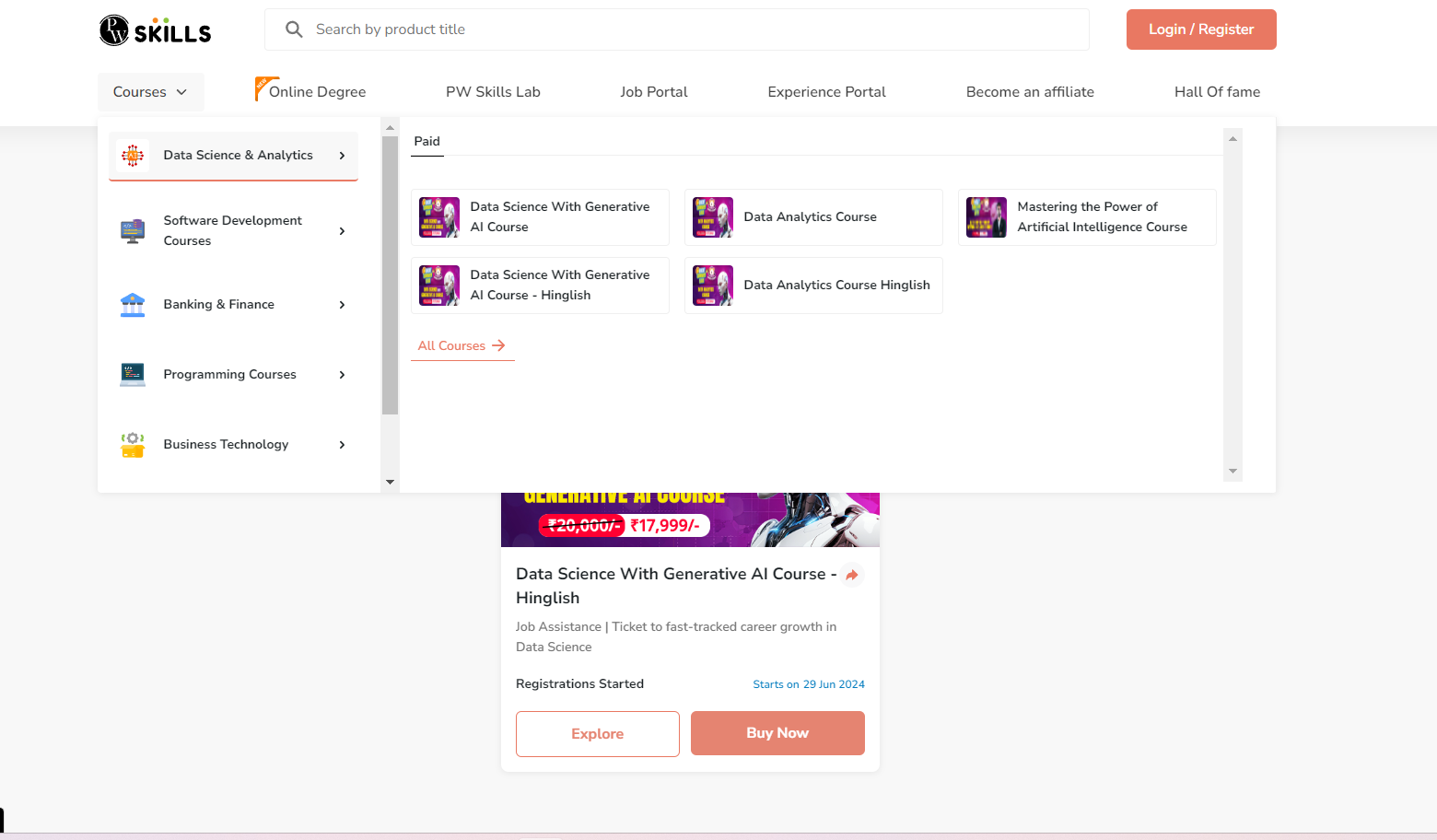The width and height of the screenshot is (1437, 840).
Task: Click the Data Science & Analytics category icon
Action: pos(133,156)
